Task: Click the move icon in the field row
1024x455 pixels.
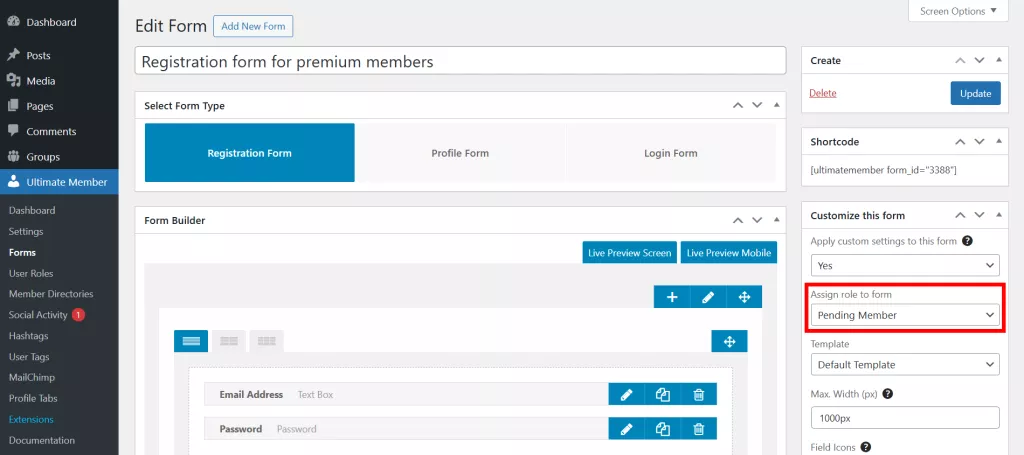Action: point(729,341)
